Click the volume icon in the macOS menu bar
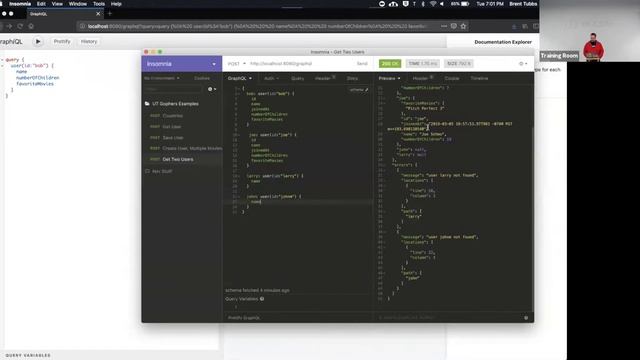Screen dimensions: 640x360 coord(442,4)
